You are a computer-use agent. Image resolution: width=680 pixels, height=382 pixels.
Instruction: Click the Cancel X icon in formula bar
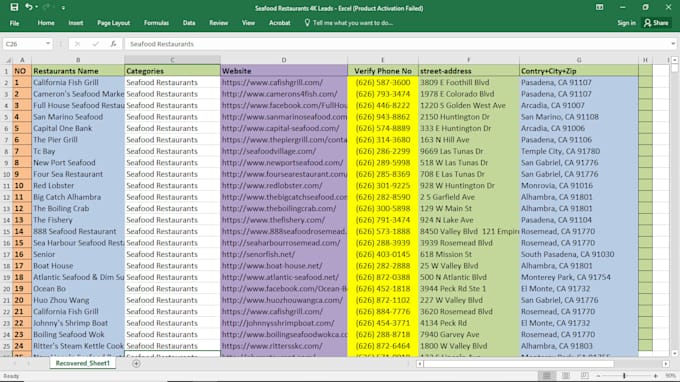pyautogui.click(x=77, y=44)
